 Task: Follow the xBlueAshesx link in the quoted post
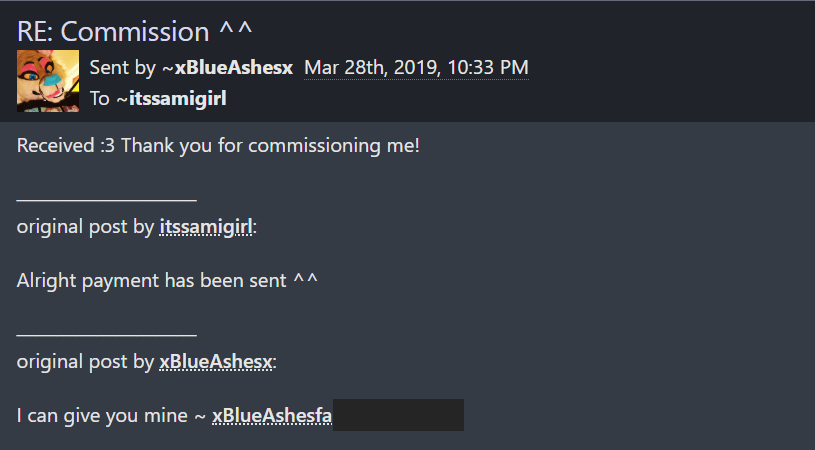216,362
